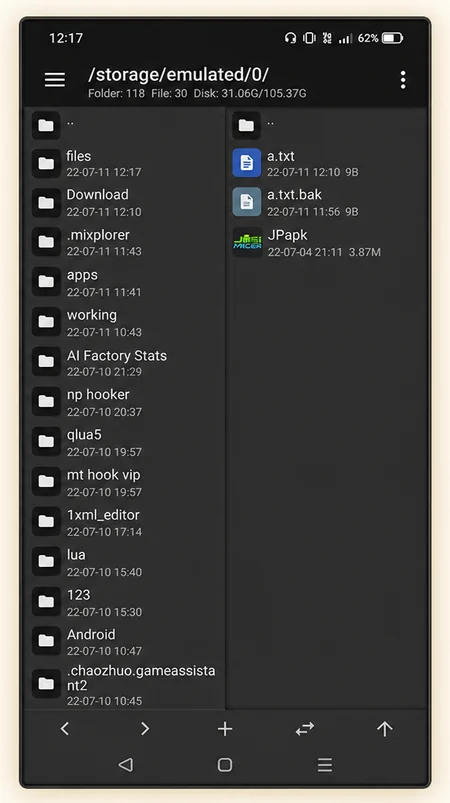Select the '.mixplorer' folder name

98,235
